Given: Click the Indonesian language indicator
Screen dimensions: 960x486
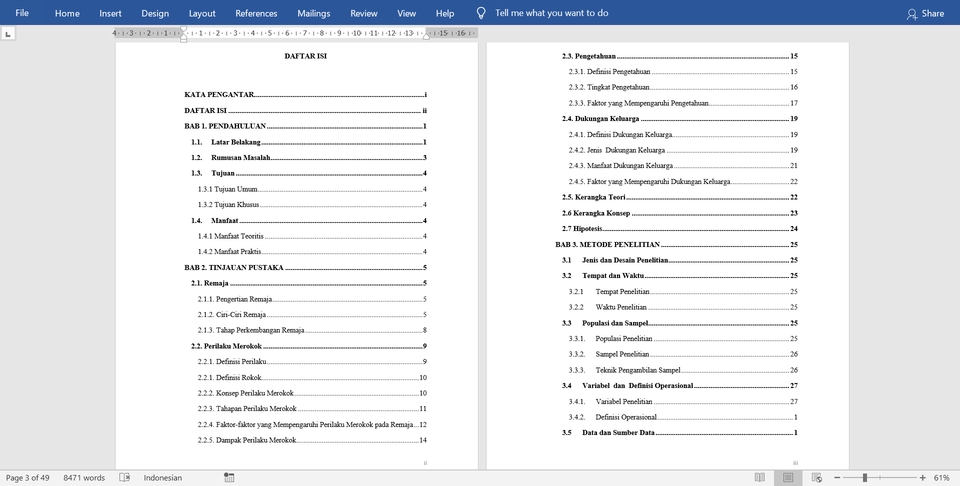Looking at the screenshot, I should 163,477.
